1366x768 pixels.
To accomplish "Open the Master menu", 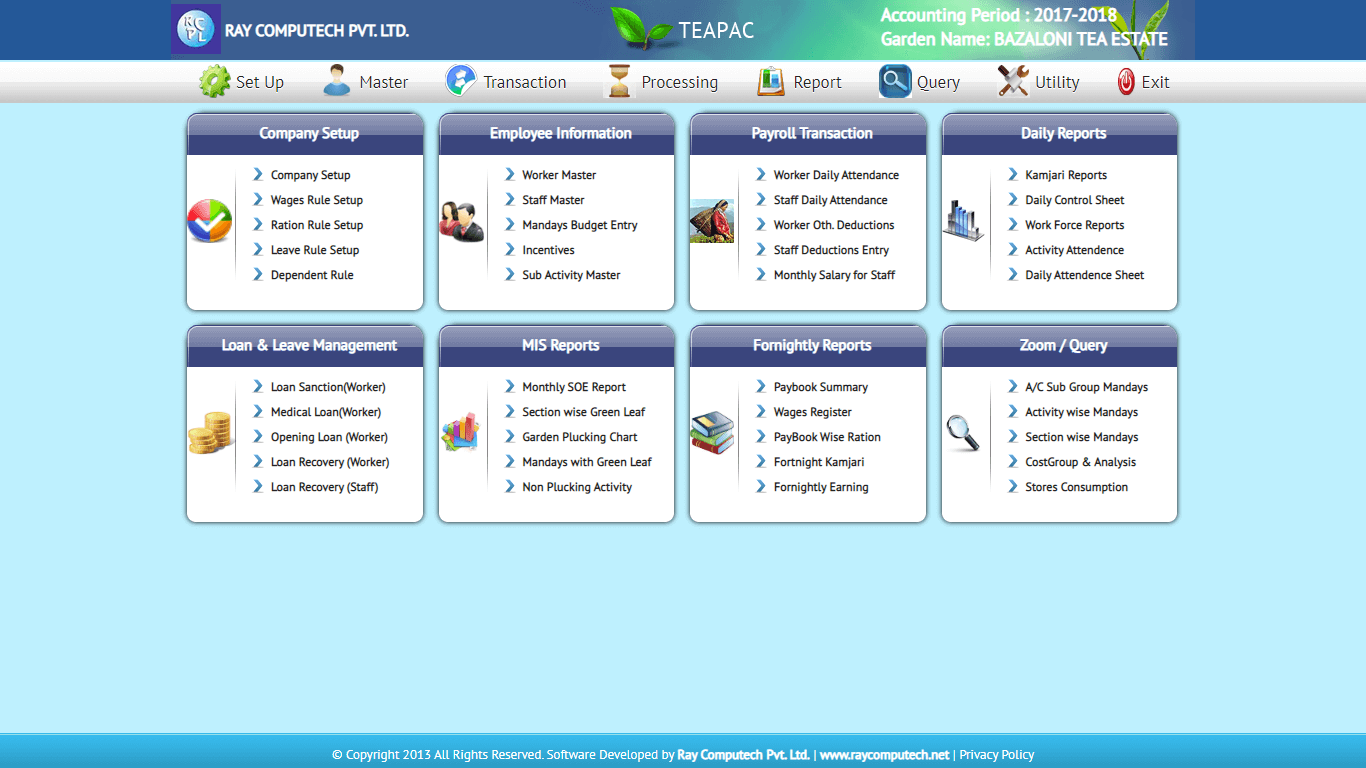I will (x=384, y=82).
